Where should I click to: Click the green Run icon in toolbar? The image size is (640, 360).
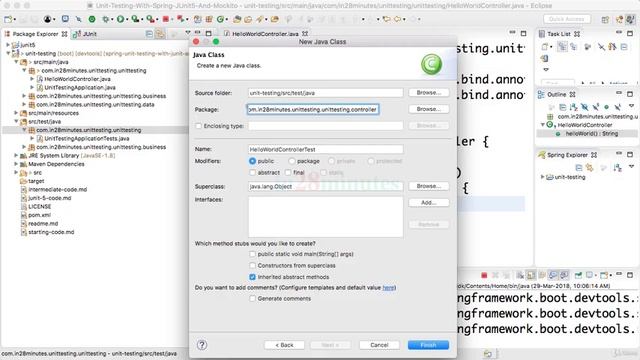pos(120,19)
